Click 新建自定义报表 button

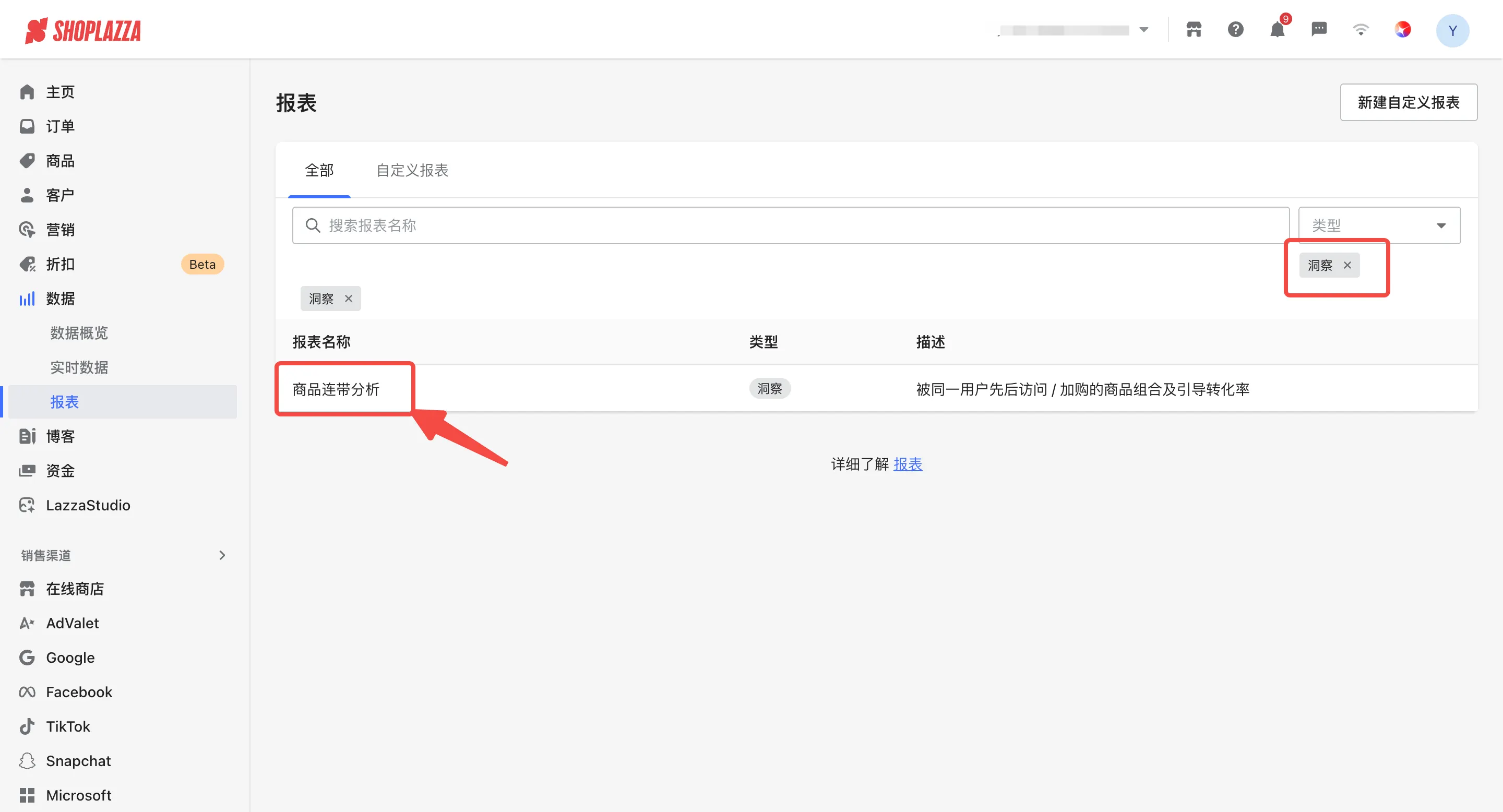tap(1409, 103)
